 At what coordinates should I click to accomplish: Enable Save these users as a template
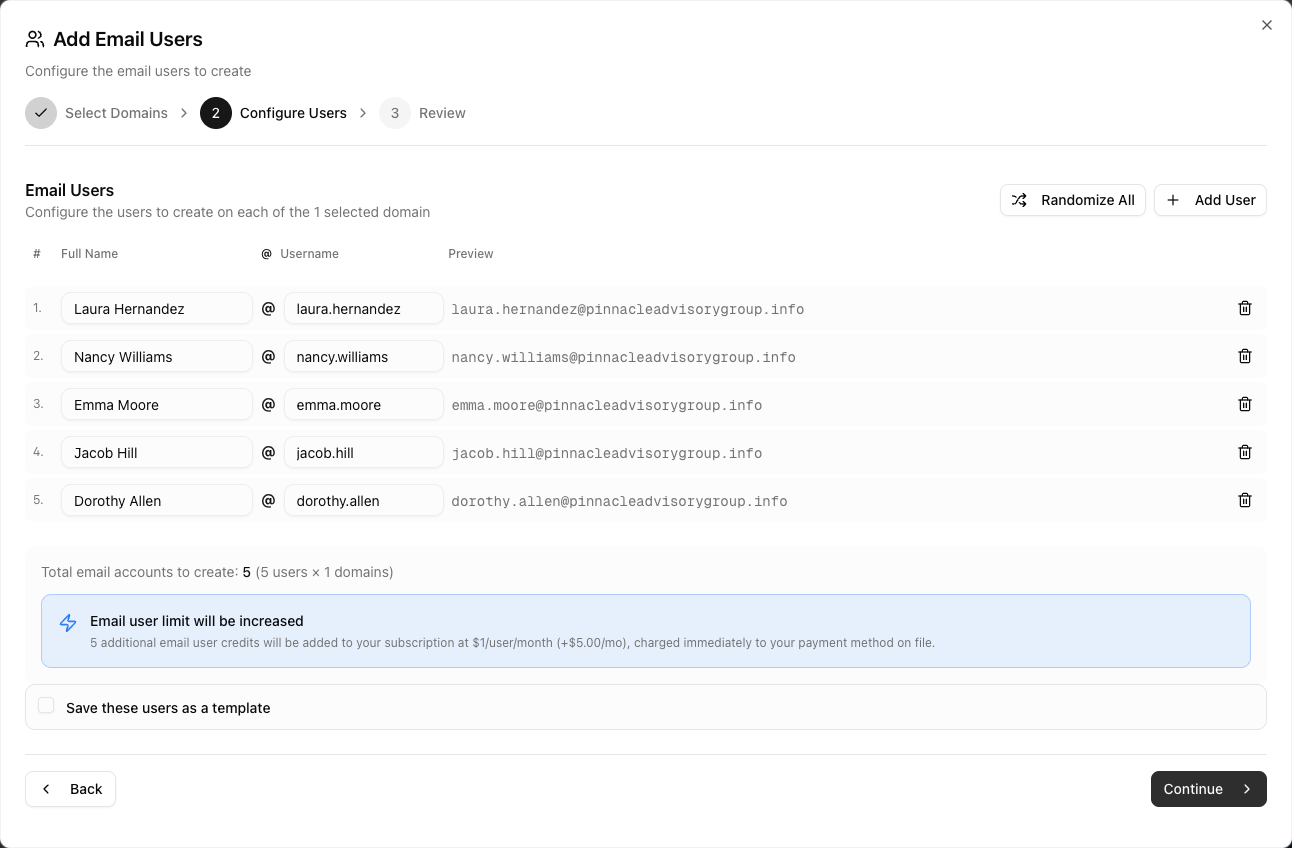pos(46,706)
